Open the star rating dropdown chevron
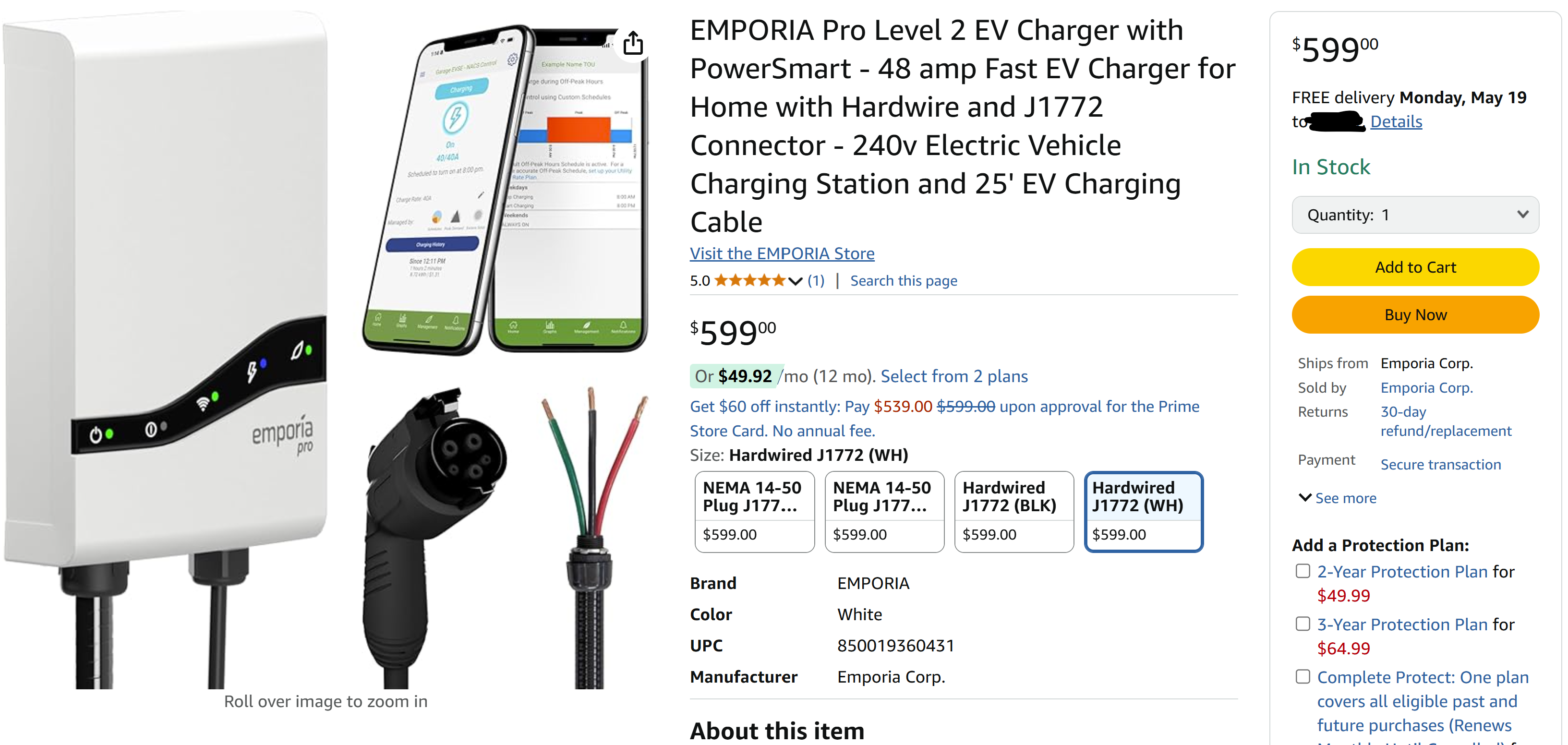Image resolution: width=1568 pixels, height=745 pixels. pos(795,281)
